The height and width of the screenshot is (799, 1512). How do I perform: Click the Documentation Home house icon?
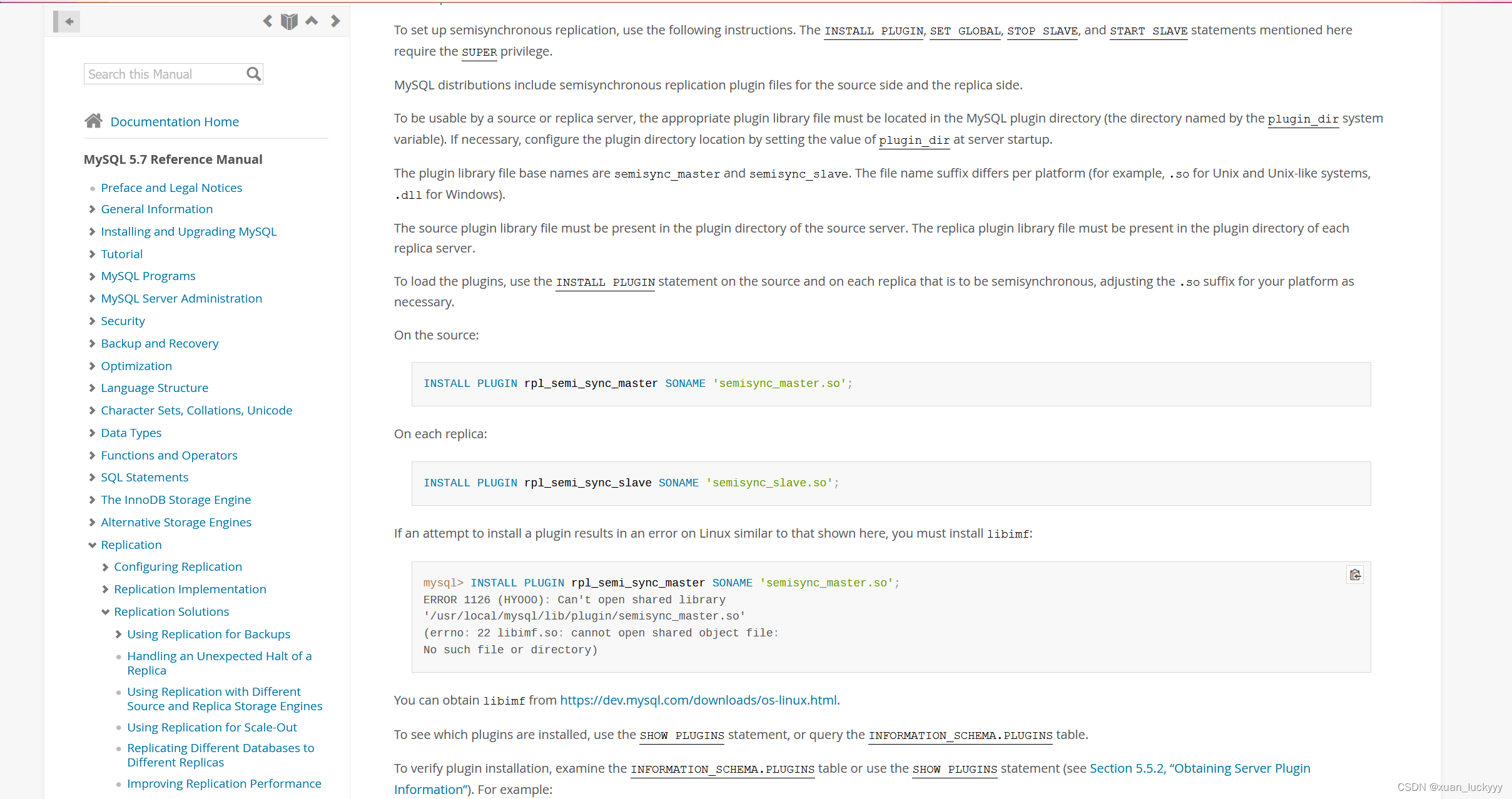click(x=94, y=121)
